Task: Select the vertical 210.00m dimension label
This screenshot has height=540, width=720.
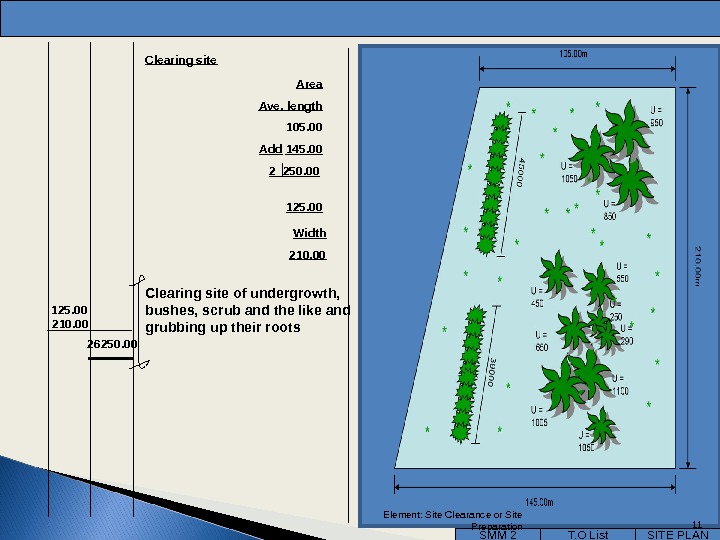Action: pyautogui.click(x=698, y=266)
